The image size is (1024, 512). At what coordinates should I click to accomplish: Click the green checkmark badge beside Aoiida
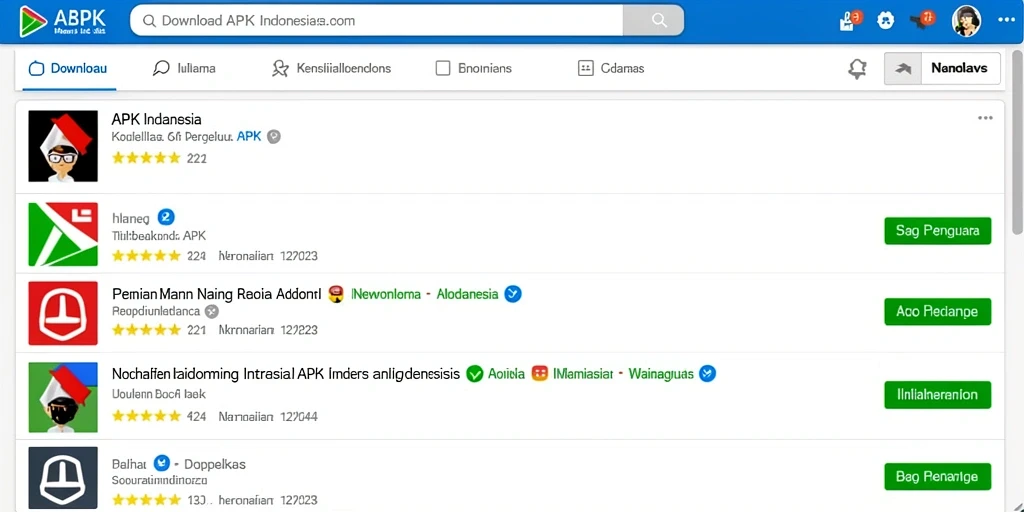point(475,374)
